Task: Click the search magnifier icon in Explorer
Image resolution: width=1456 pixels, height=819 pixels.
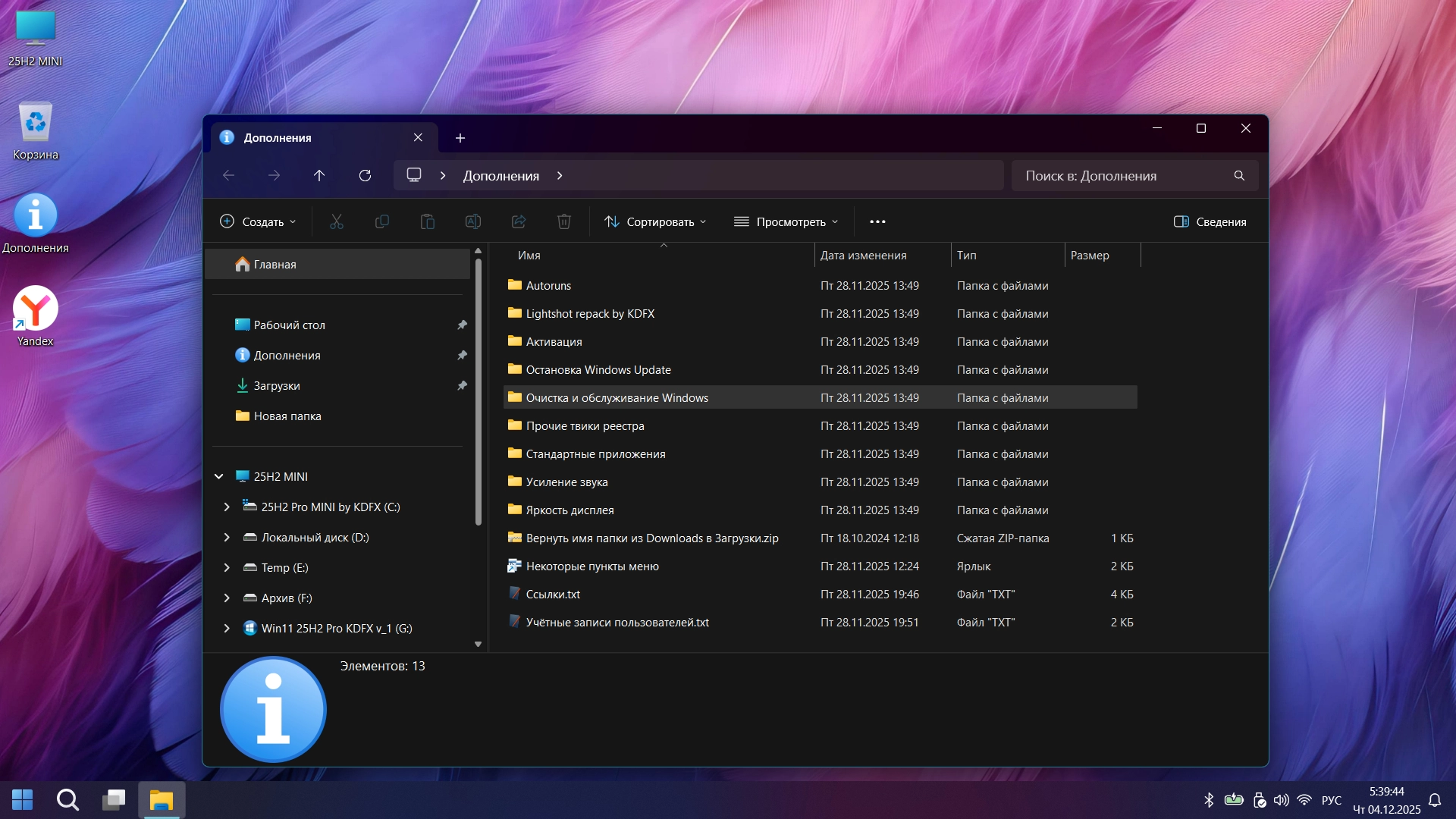Action: tap(1239, 175)
